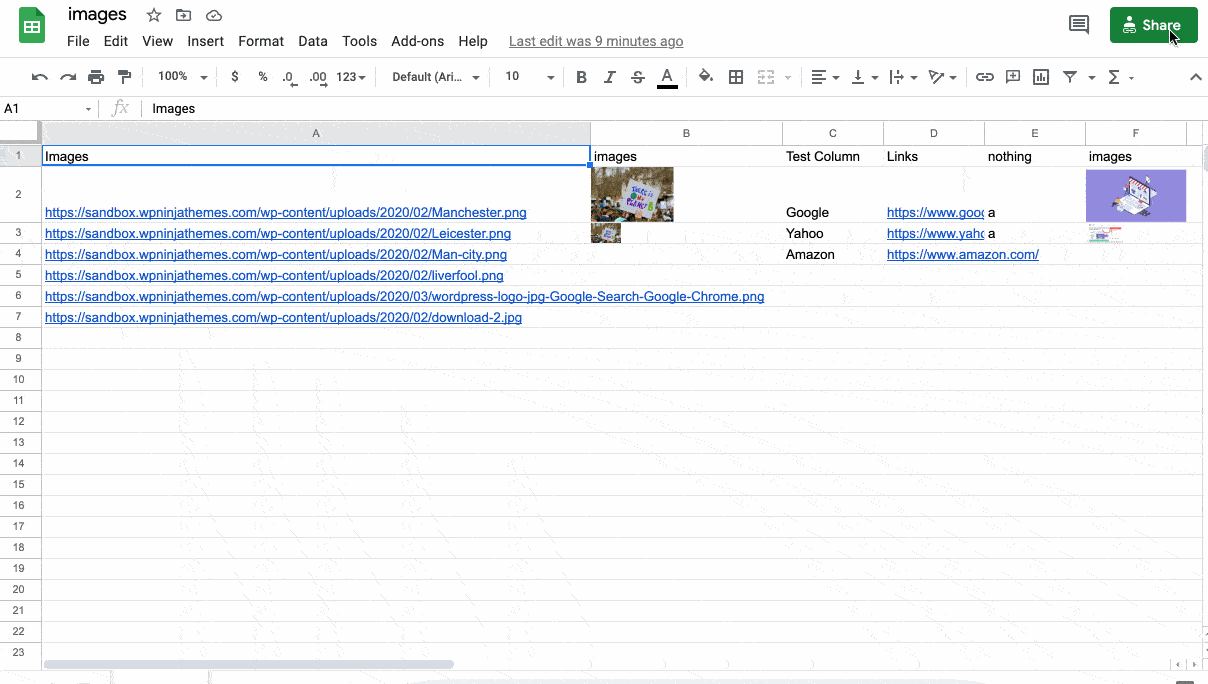The width and height of the screenshot is (1208, 684).
Task: Click the Insert link icon
Action: [x=985, y=77]
